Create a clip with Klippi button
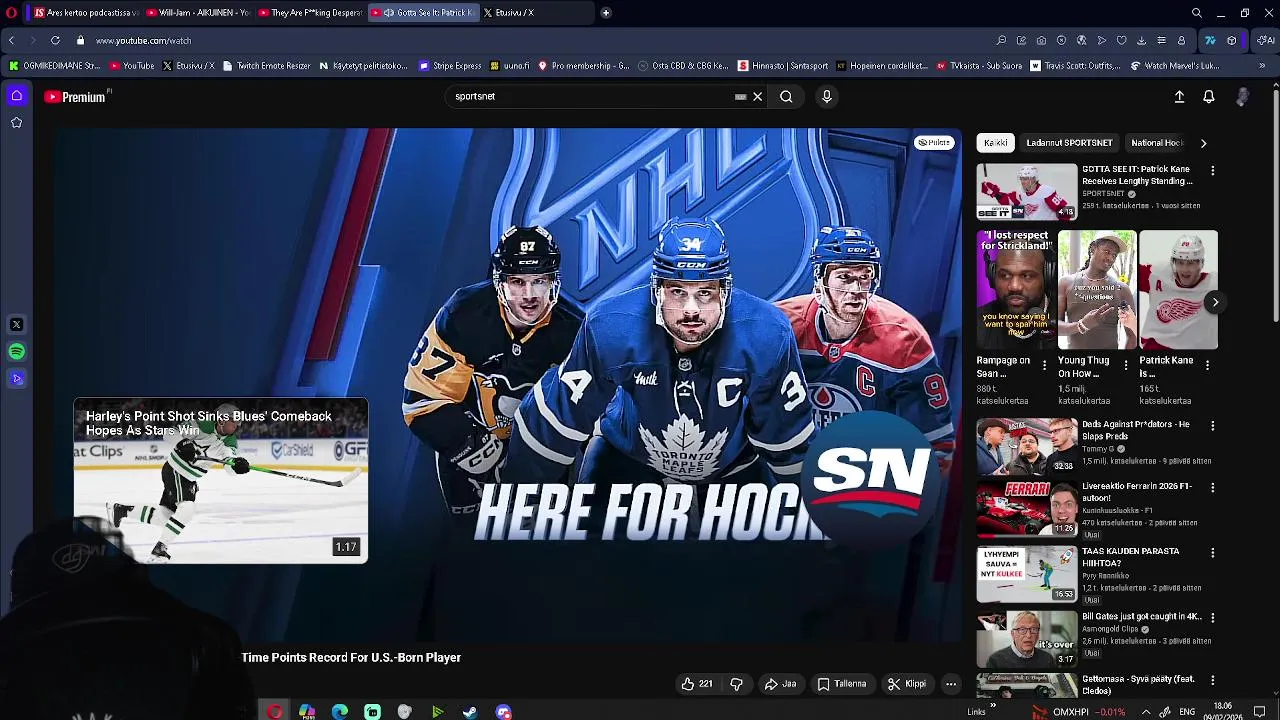The image size is (1280, 720). [907, 684]
